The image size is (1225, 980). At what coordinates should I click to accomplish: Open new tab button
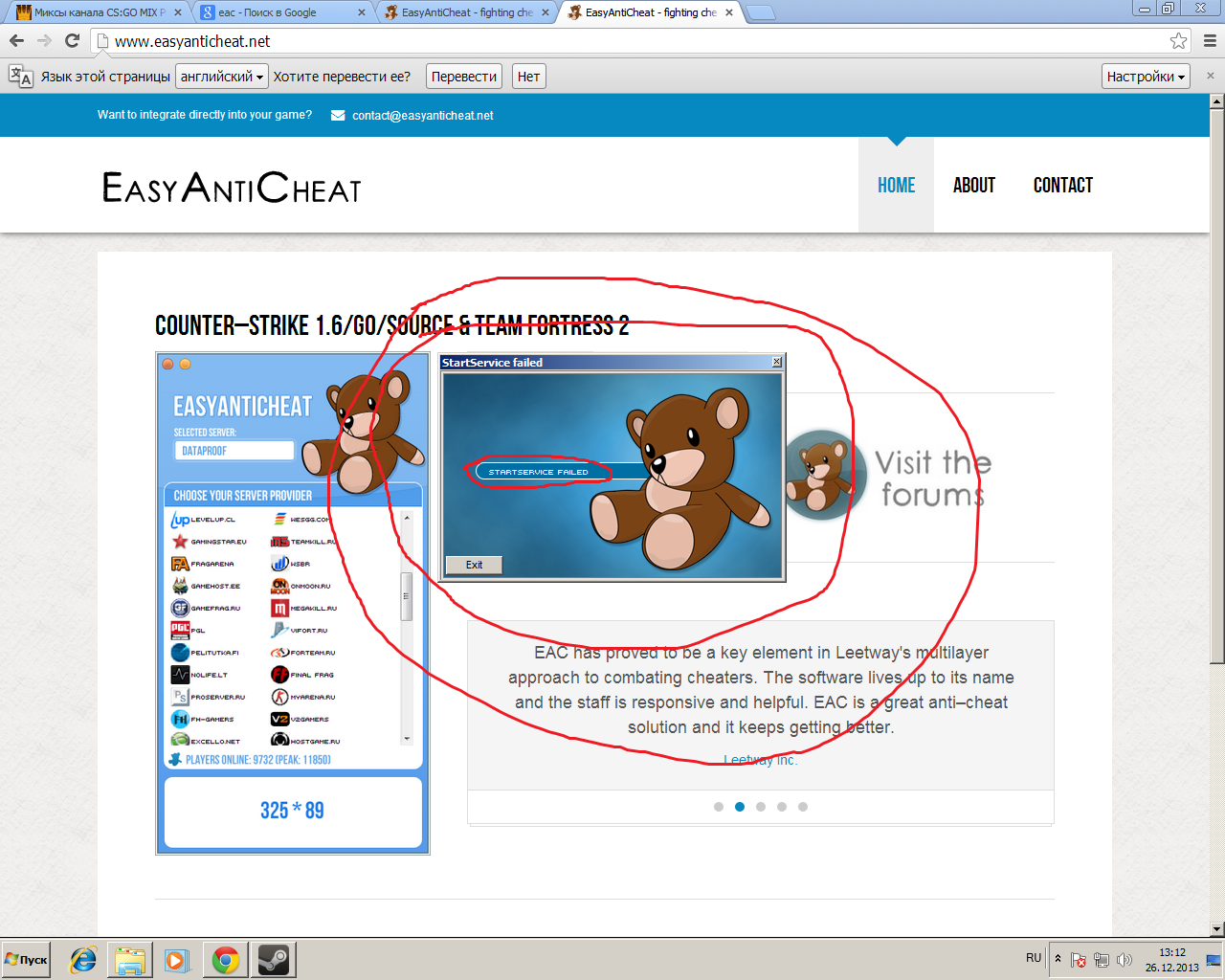[x=760, y=13]
